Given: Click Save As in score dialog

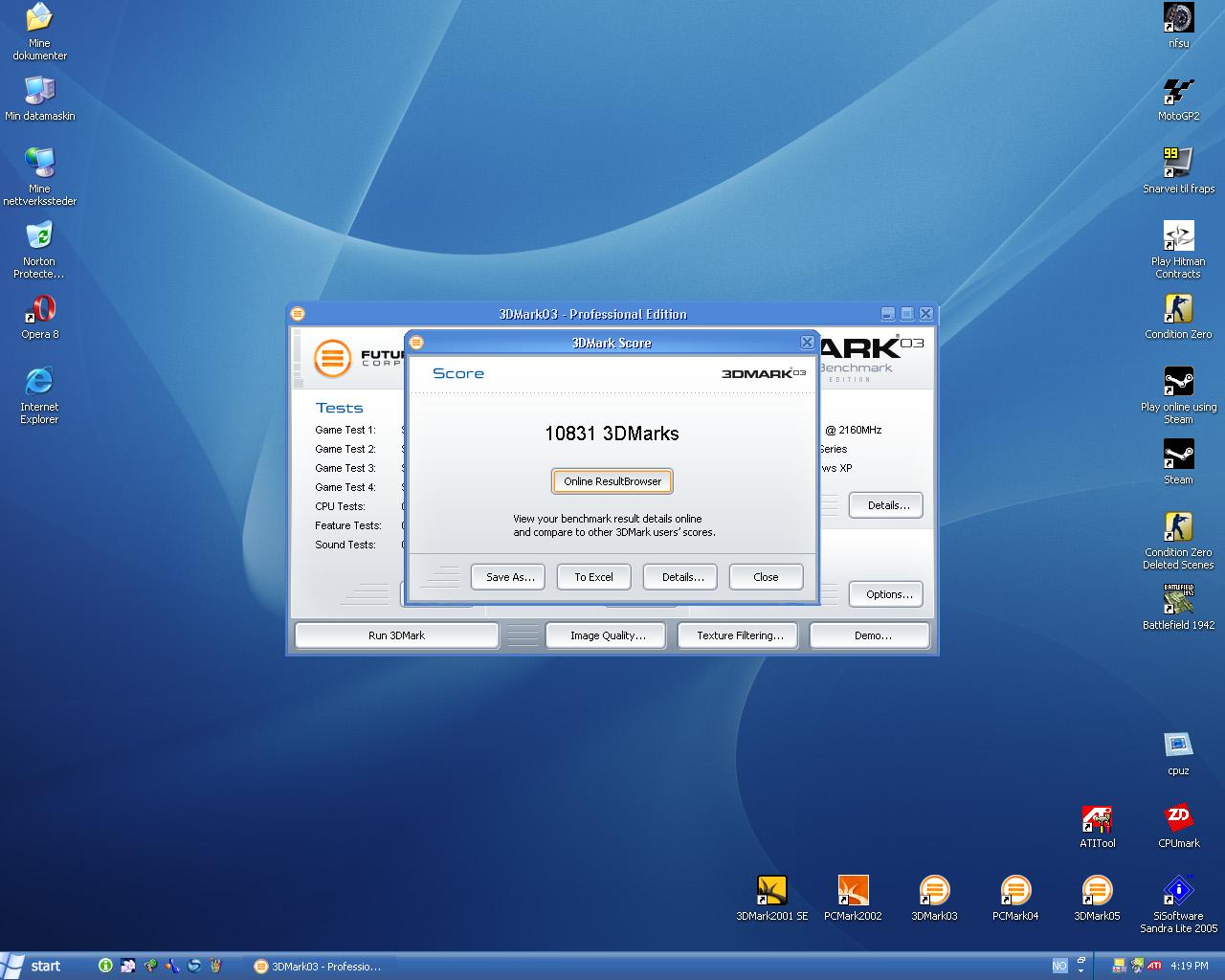Looking at the screenshot, I should (508, 577).
